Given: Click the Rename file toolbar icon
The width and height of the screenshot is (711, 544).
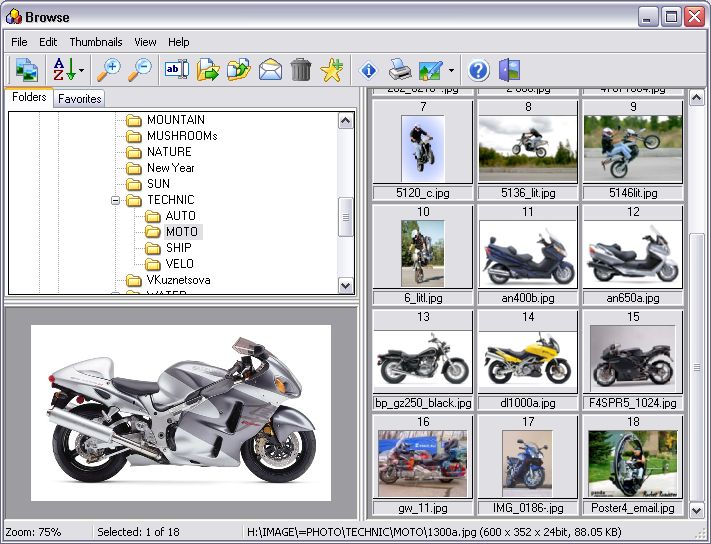Looking at the screenshot, I should point(176,69).
